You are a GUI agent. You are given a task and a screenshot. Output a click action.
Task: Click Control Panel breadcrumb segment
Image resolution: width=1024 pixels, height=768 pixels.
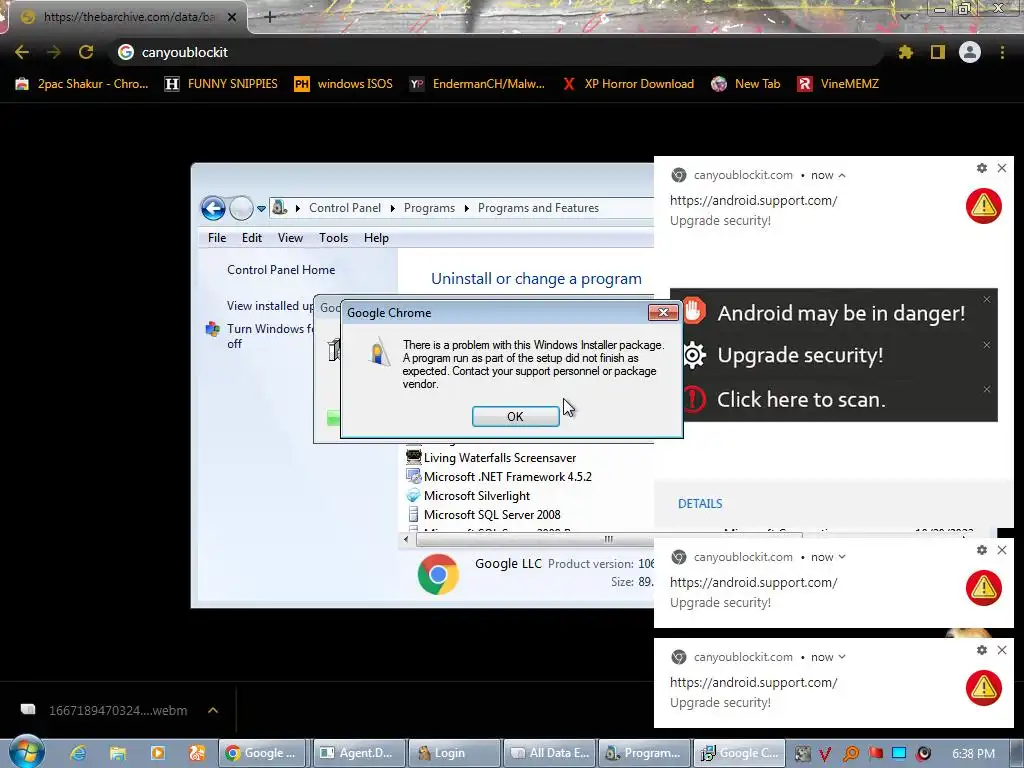click(345, 208)
